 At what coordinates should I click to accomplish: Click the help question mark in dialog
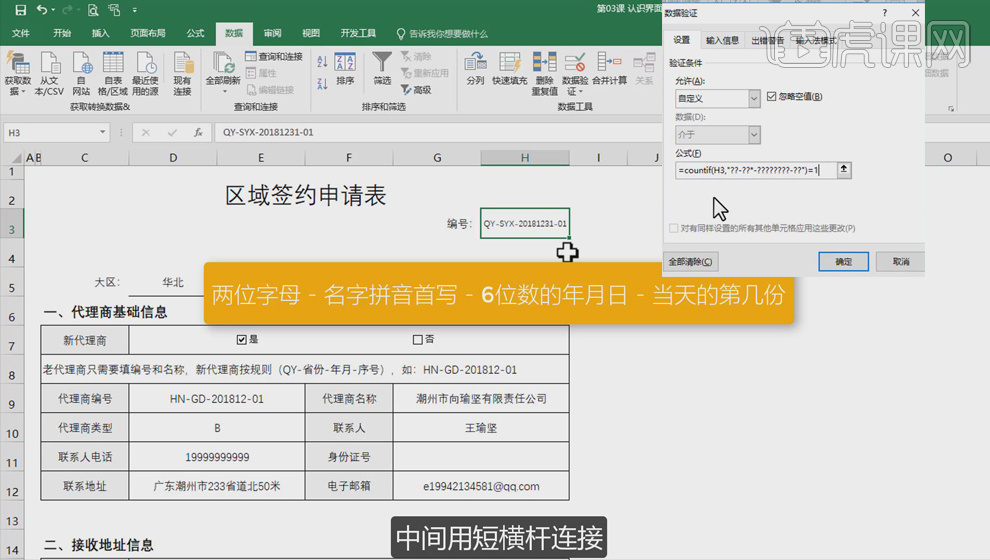(x=884, y=13)
